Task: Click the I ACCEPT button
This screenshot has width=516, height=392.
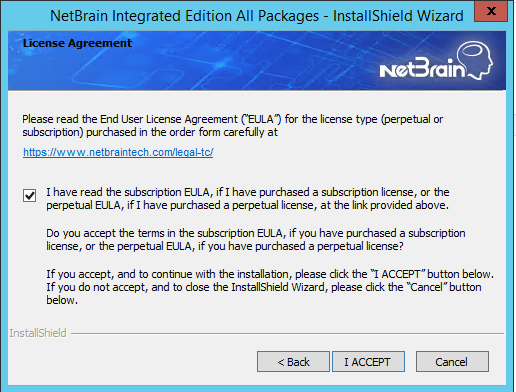Action: point(368,362)
